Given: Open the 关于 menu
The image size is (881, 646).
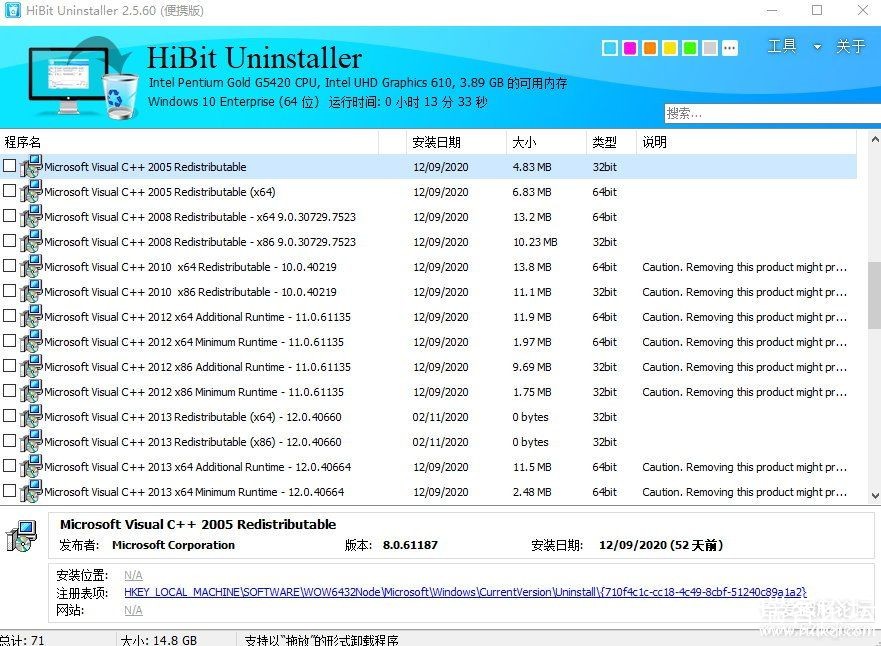Looking at the screenshot, I should (850, 46).
